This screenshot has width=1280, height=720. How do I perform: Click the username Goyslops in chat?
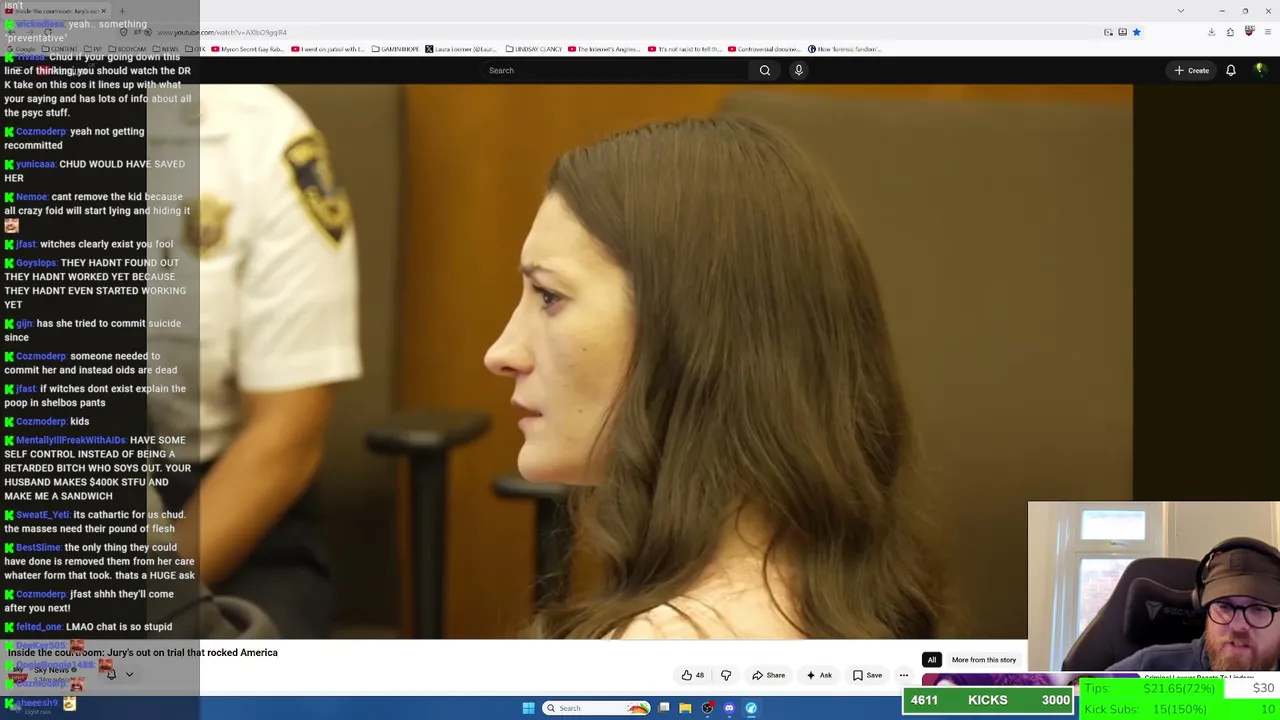[36, 263]
